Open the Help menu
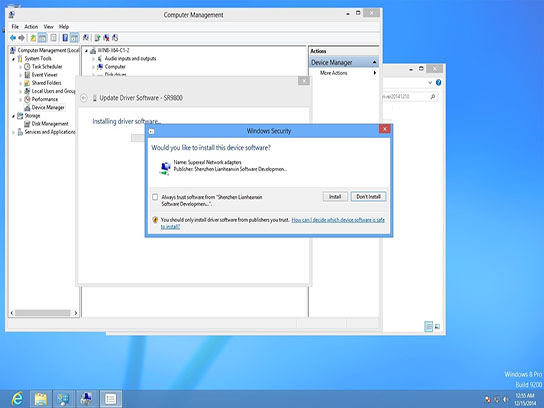The width and height of the screenshot is (544, 408). pos(64,27)
